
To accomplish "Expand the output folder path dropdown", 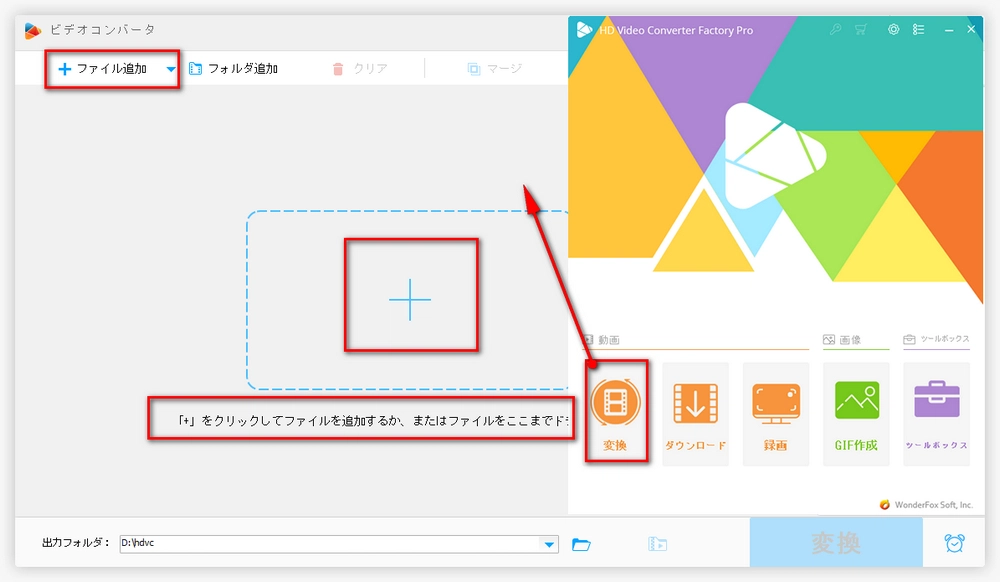I will 549,544.
